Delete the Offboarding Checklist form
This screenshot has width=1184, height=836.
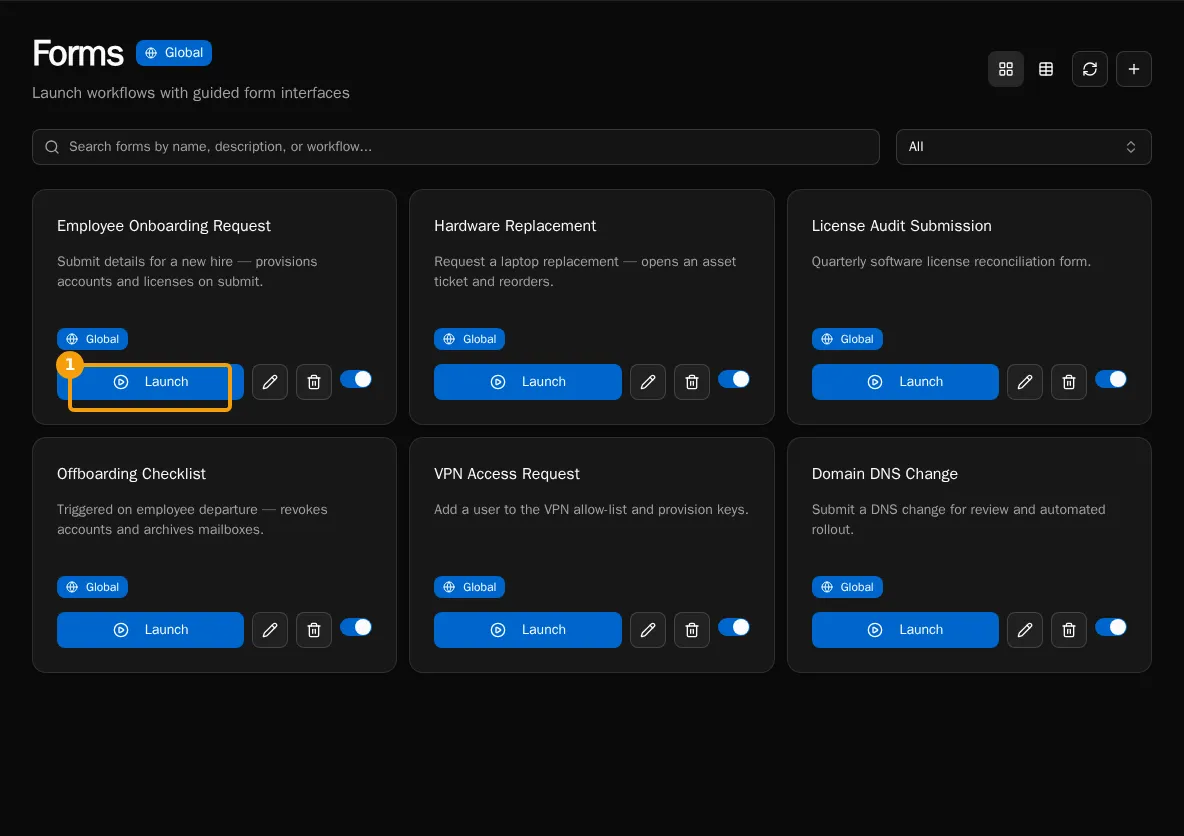pyautogui.click(x=313, y=630)
